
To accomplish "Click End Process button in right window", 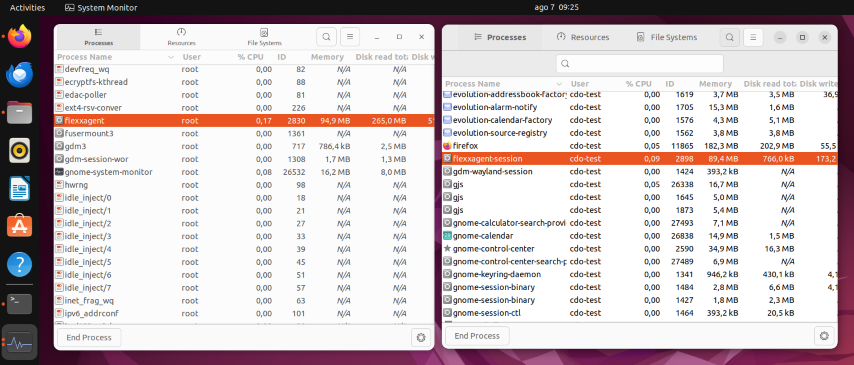I will pos(477,336).
